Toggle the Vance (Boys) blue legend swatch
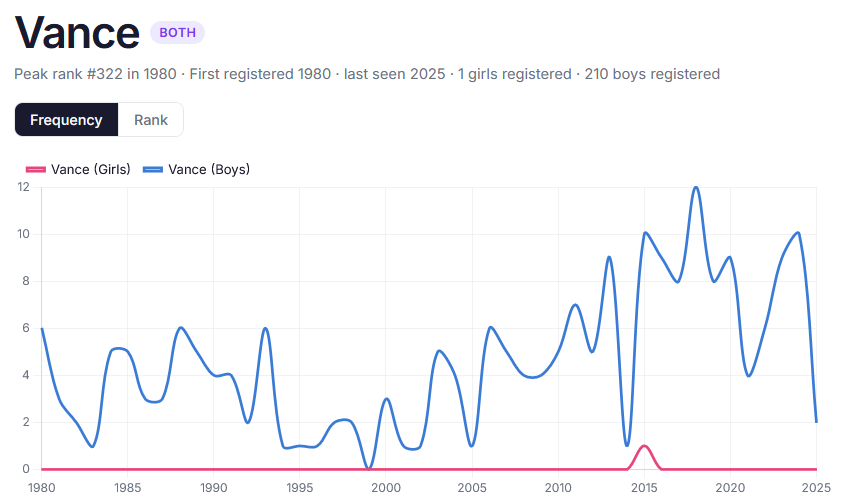842x499 pixels. pos(153,169)
